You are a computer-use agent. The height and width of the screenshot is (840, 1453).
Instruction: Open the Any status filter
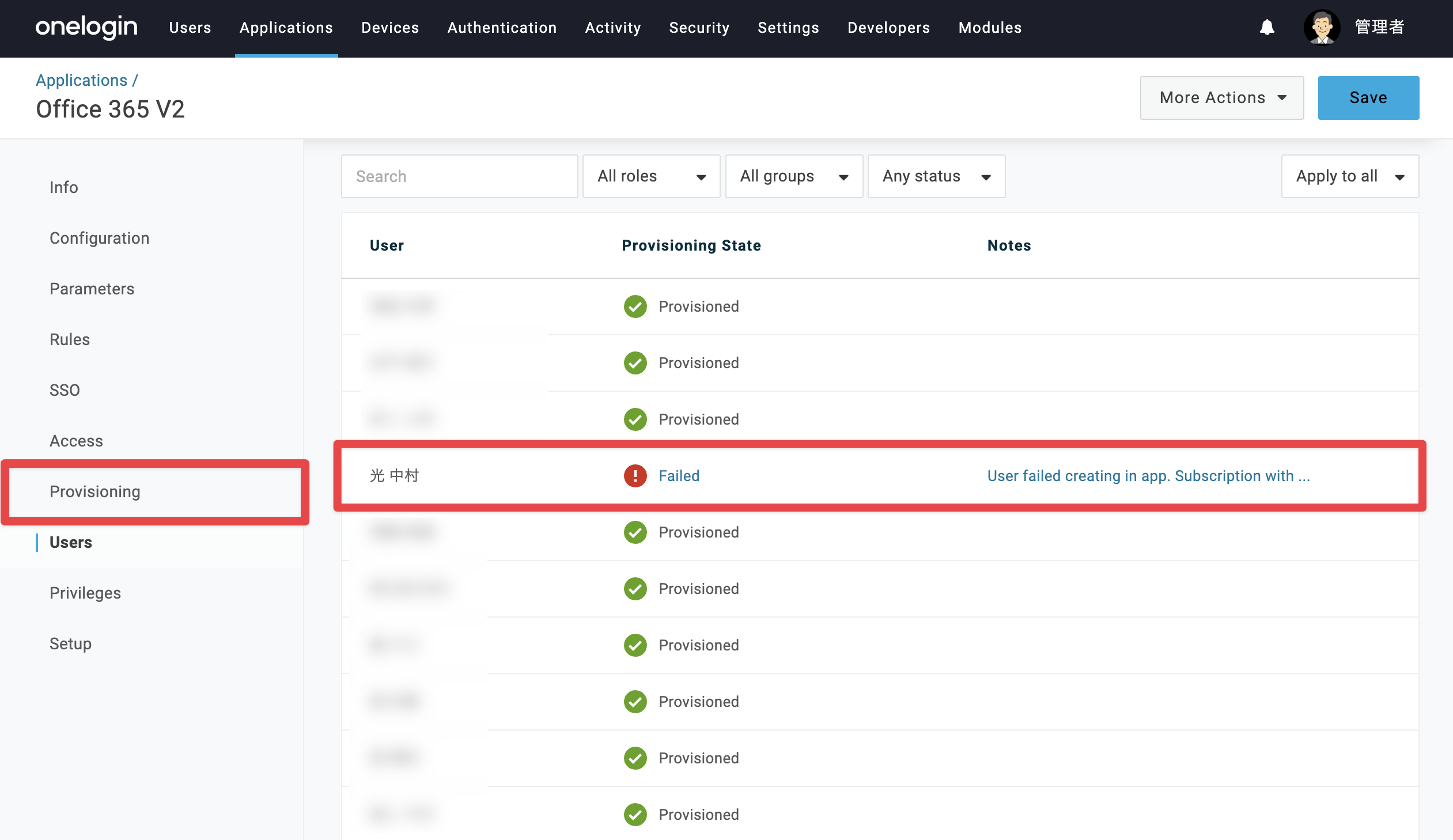[x=936, y=176]
